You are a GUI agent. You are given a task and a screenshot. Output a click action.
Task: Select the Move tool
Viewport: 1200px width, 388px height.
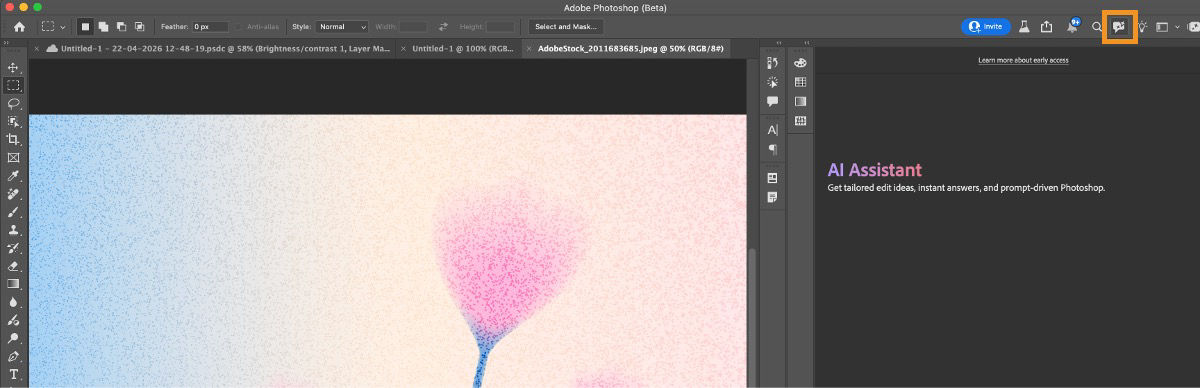[14, 67]
